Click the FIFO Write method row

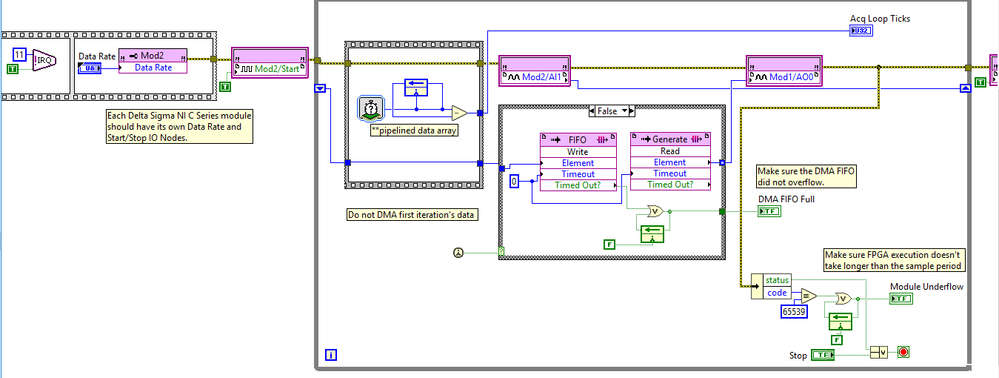point(579,152)
